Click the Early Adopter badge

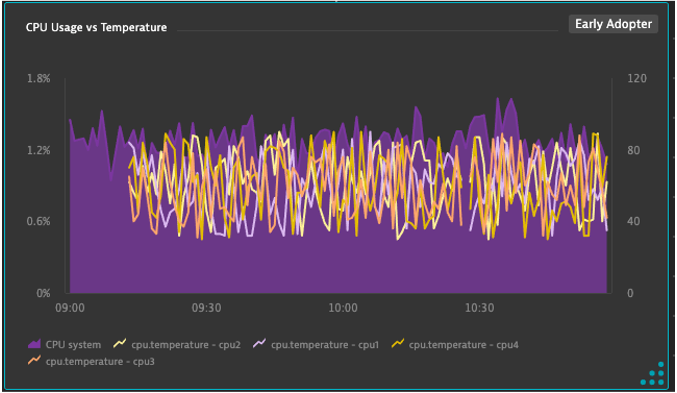[x=613, y=24]
